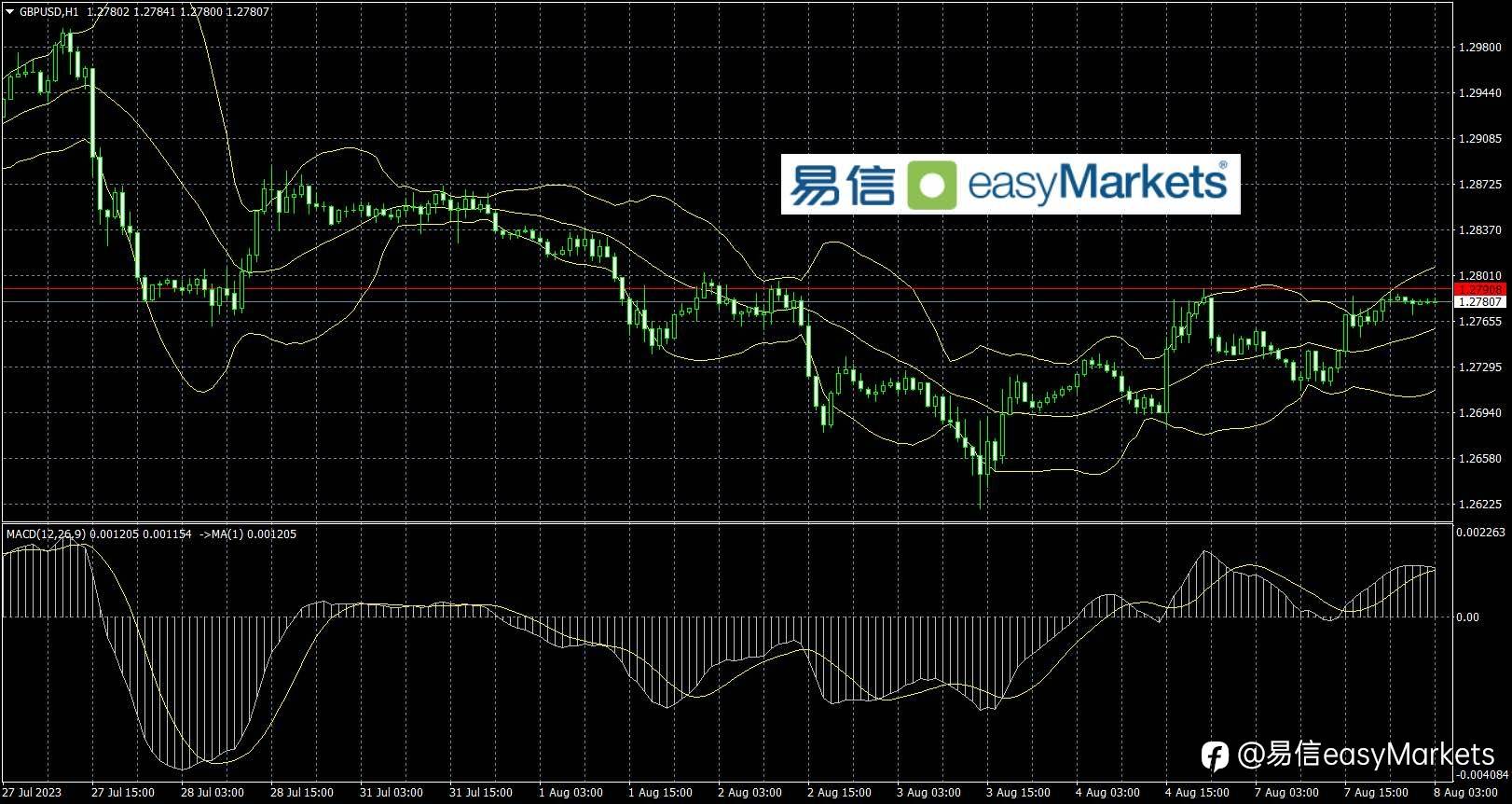Click MACD zero level label 0.00
This screenshot has width=1512, height=804.
tap(1467, 617)
